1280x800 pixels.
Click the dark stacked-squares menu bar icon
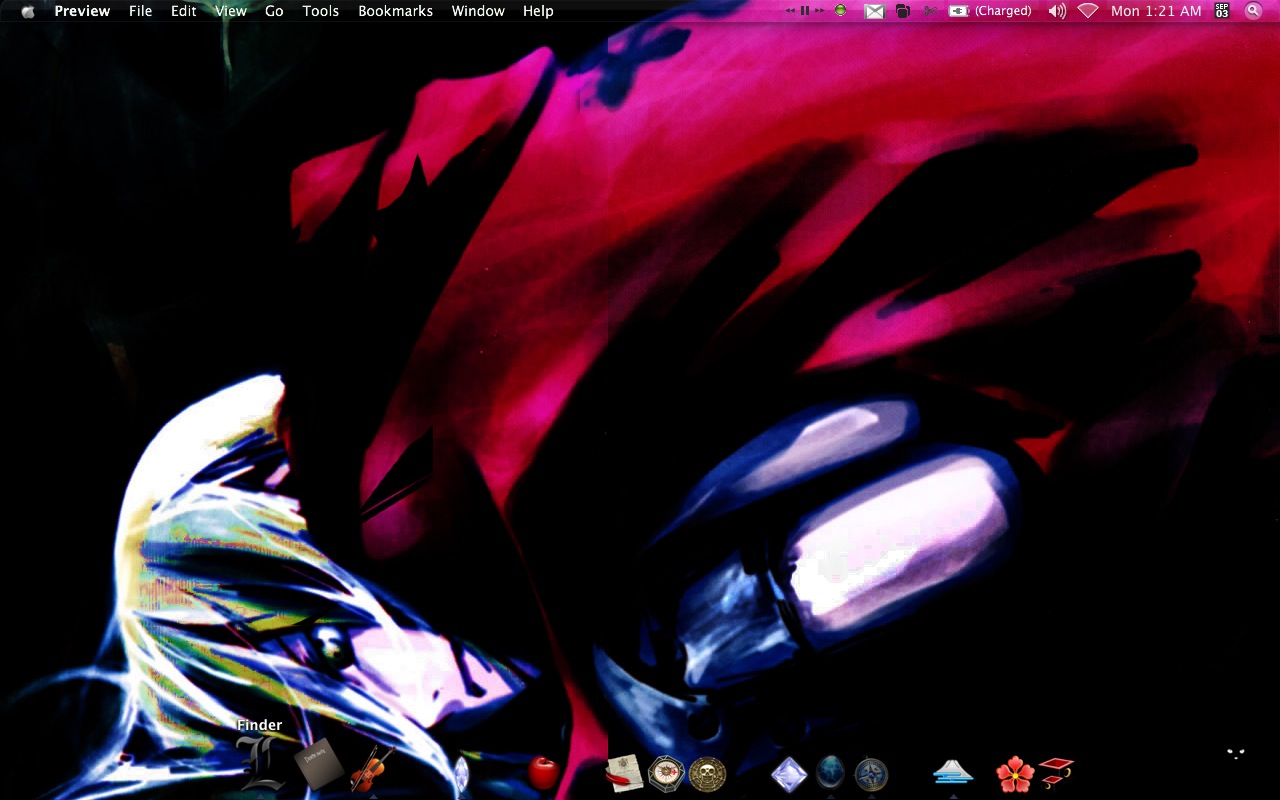903,11
